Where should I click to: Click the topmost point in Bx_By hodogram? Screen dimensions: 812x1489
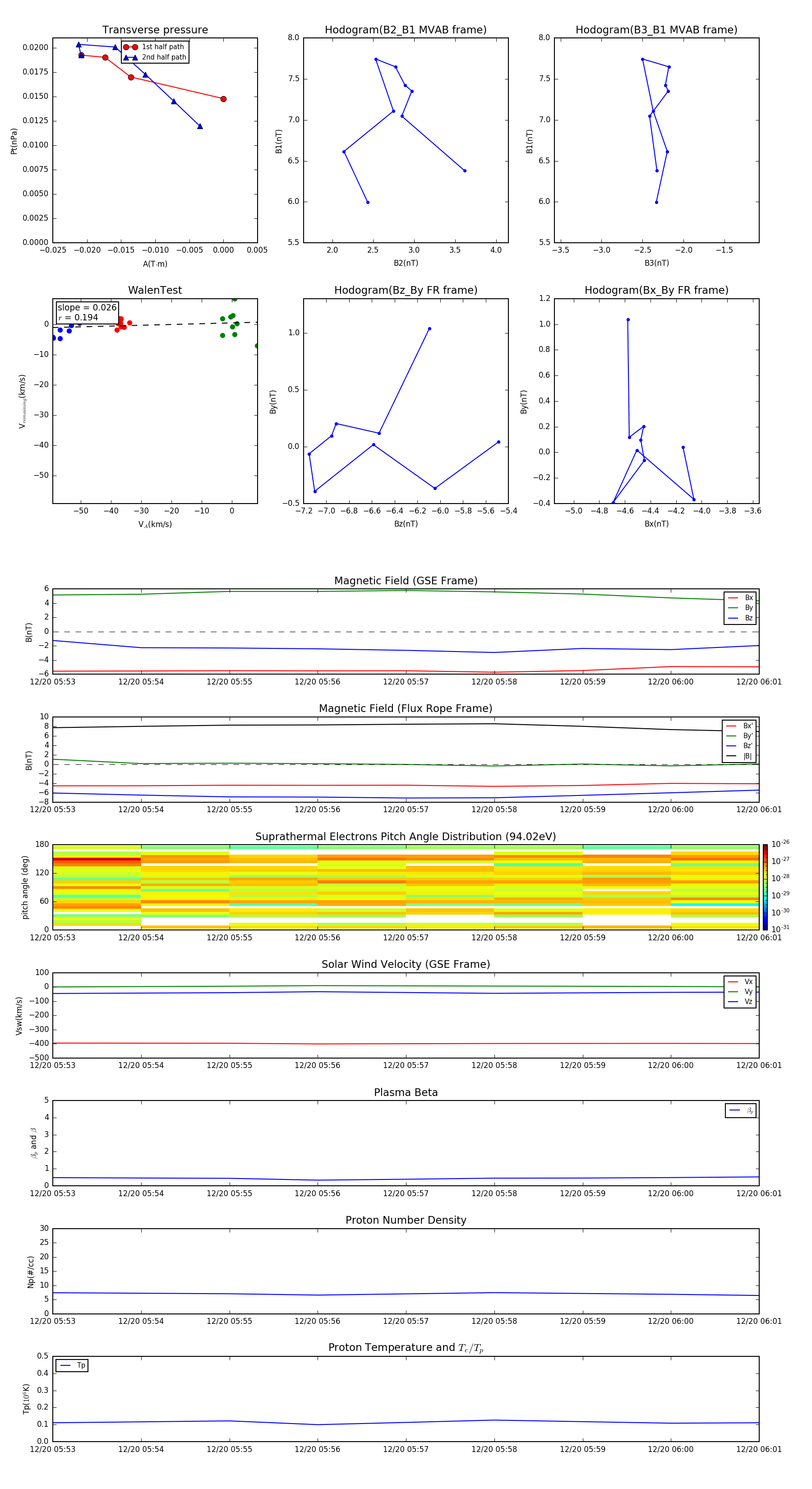[628, 319]
